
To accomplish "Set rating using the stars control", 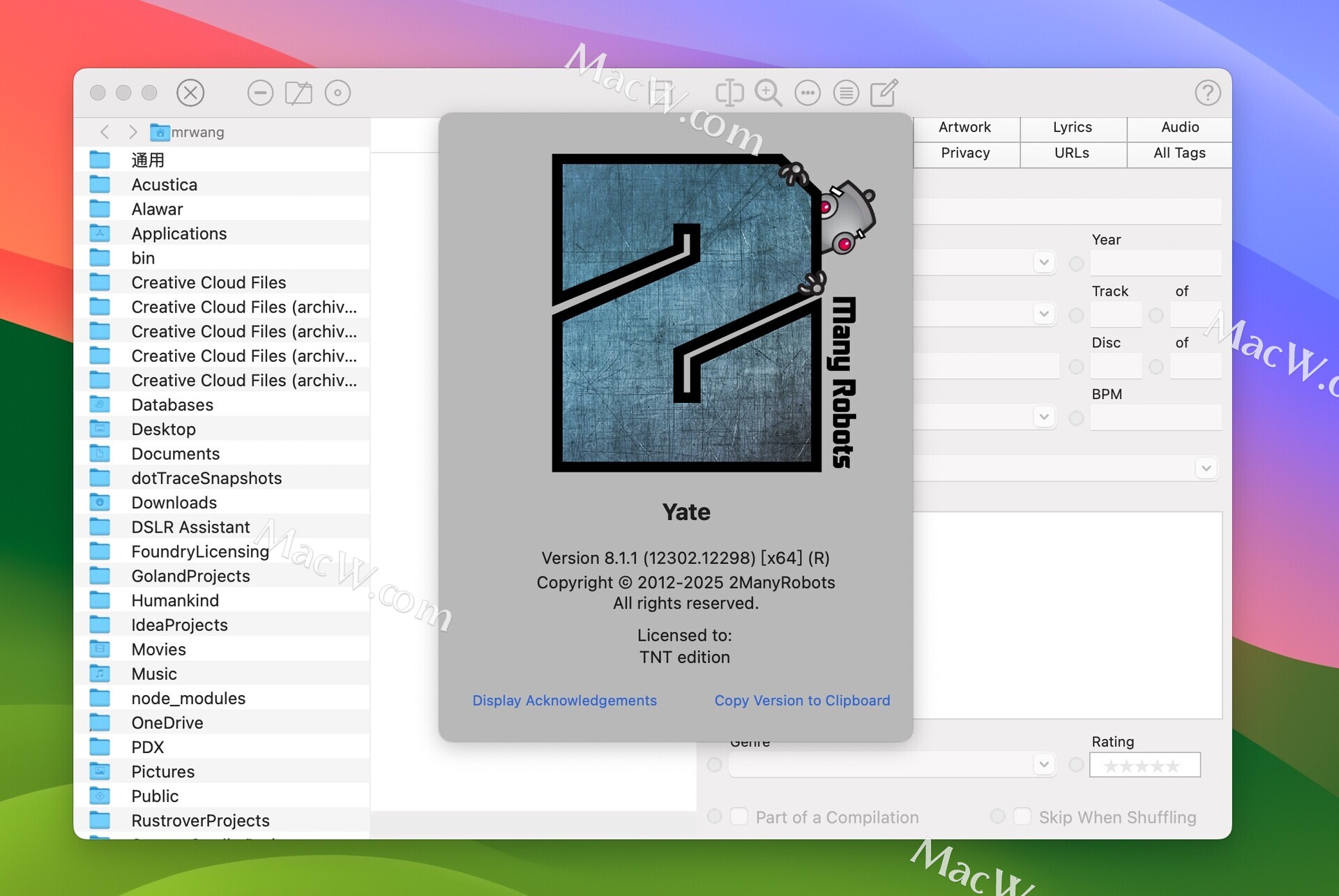I will click(1145, 765).
